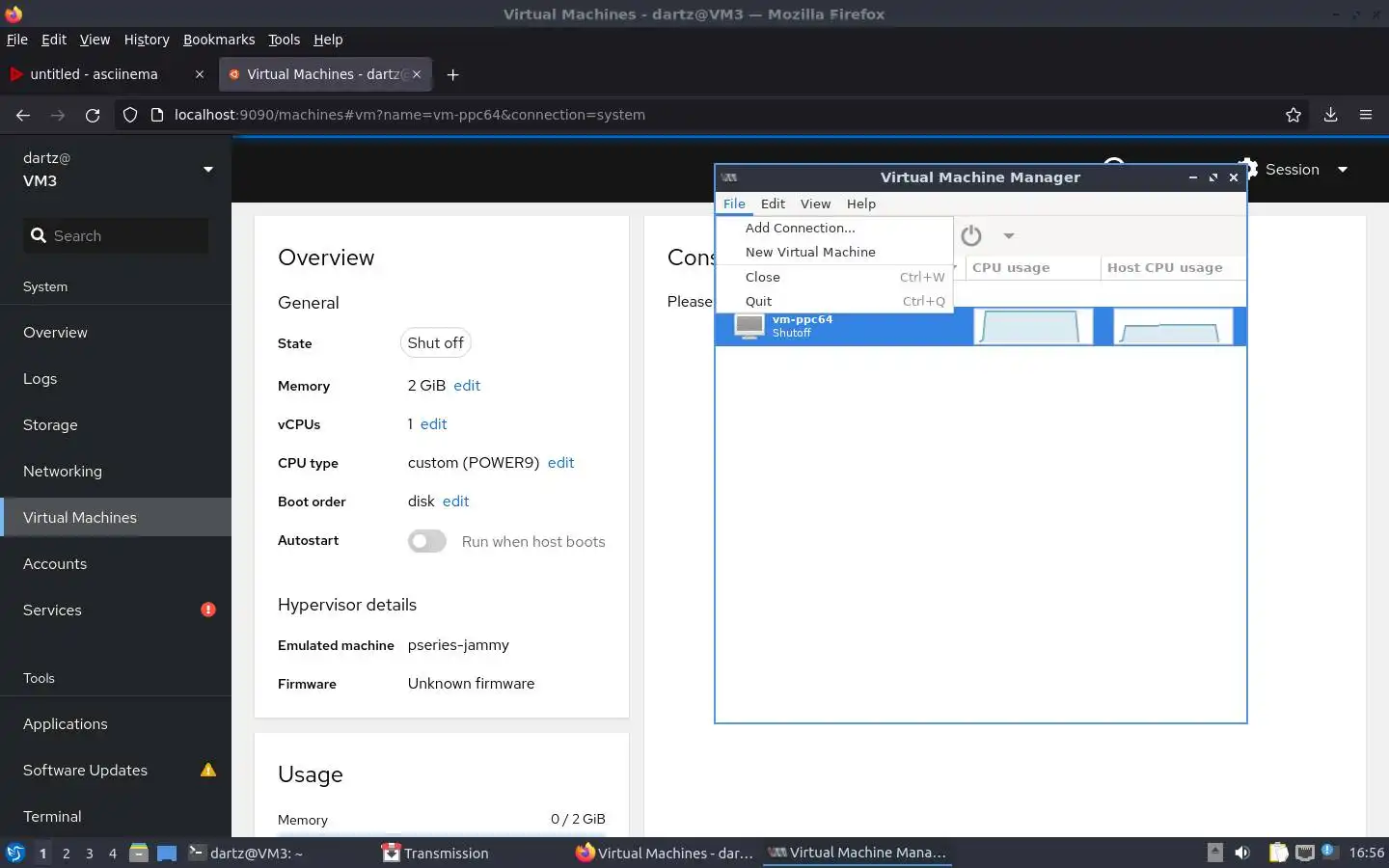Open Terminal in the Cockpit sidebar
This screenshot has height=868, width=1389.
(x=116, y=816)
